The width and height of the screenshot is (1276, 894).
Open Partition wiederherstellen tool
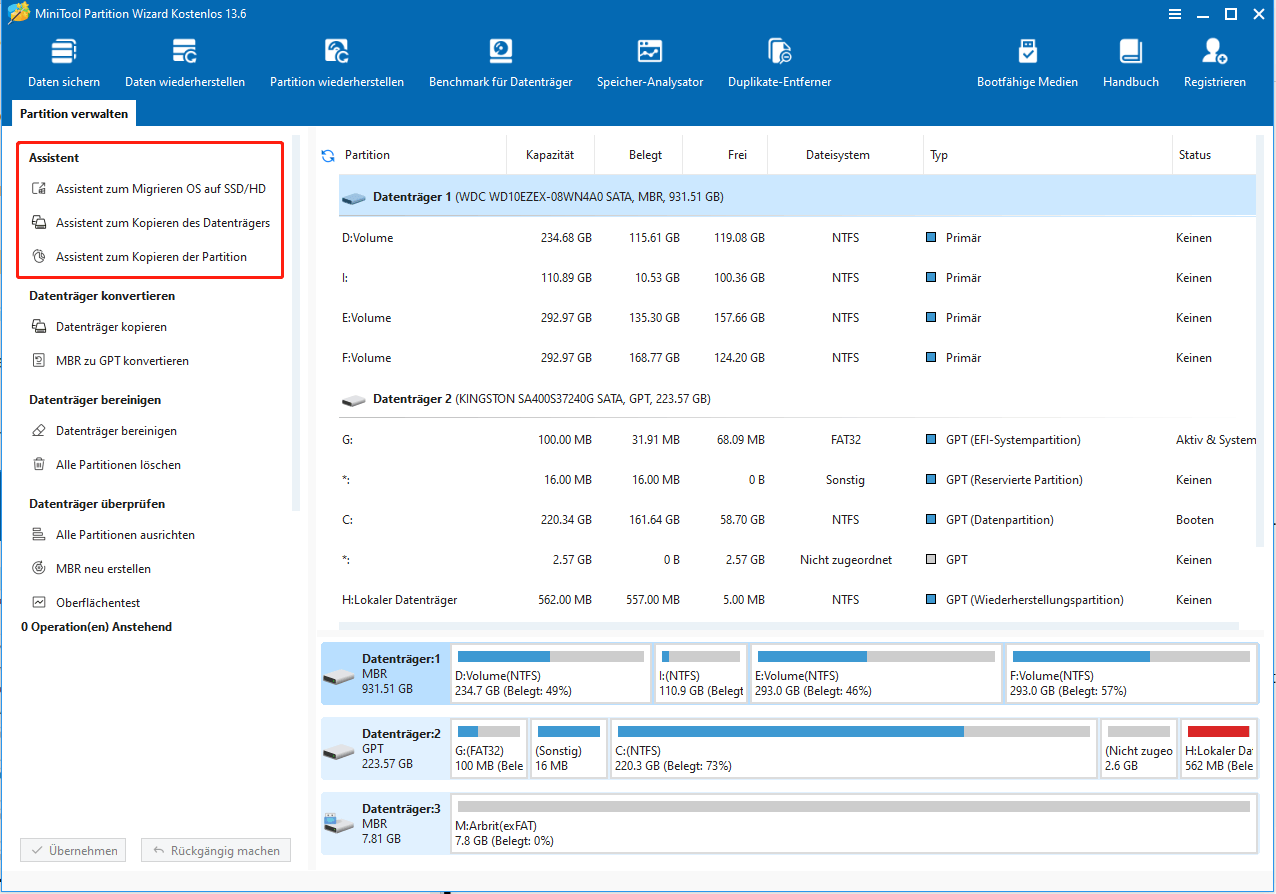[x=337, y=64]
